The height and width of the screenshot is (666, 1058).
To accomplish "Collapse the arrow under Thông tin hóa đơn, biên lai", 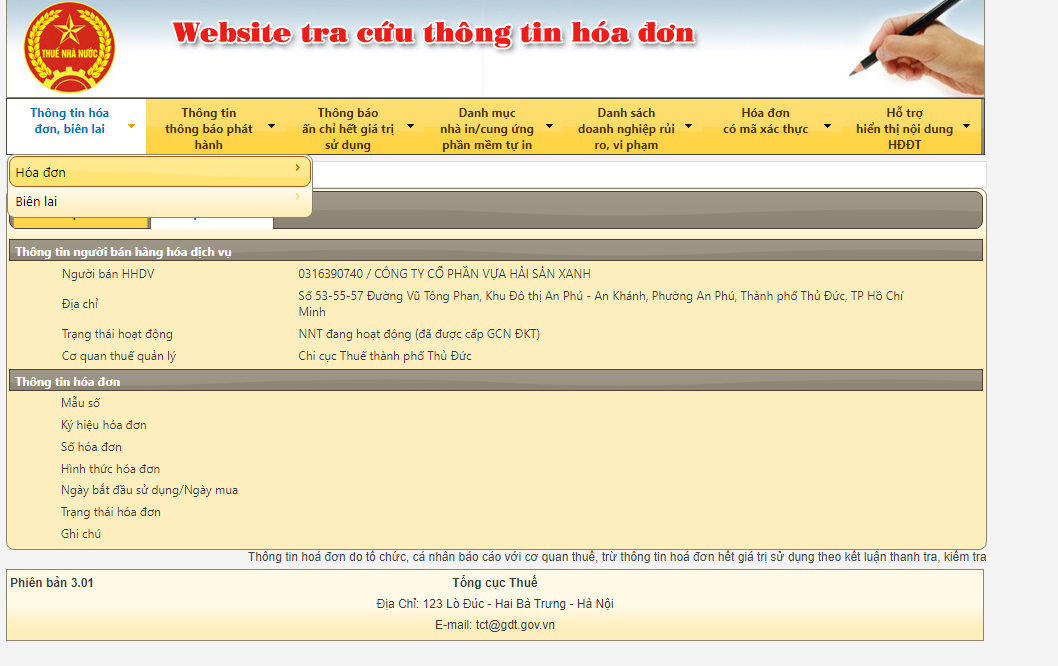I will (130, 128).
